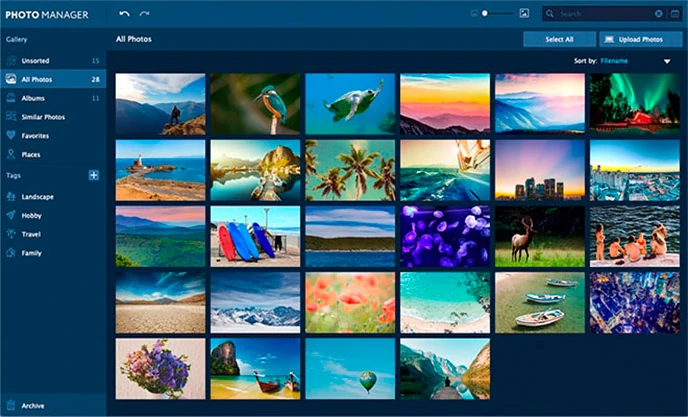Filter by the Hobby tag
Viewport: 688px width, 417px height.
pyautogui.click(x=53, y=215)
